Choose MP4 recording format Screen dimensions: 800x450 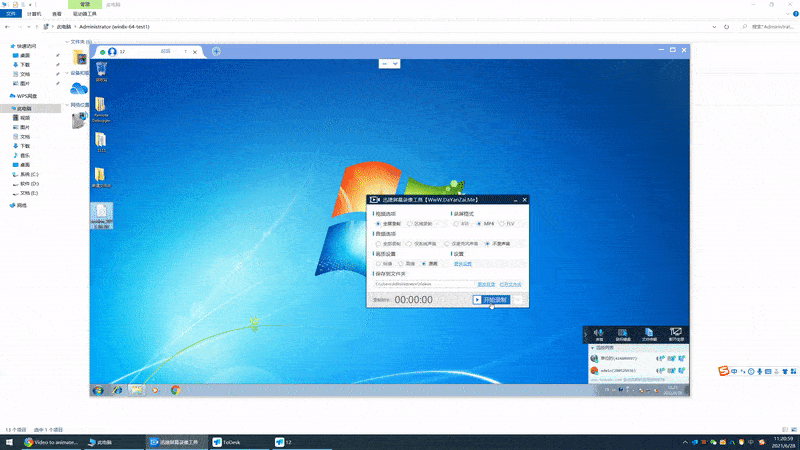(479, 224)
